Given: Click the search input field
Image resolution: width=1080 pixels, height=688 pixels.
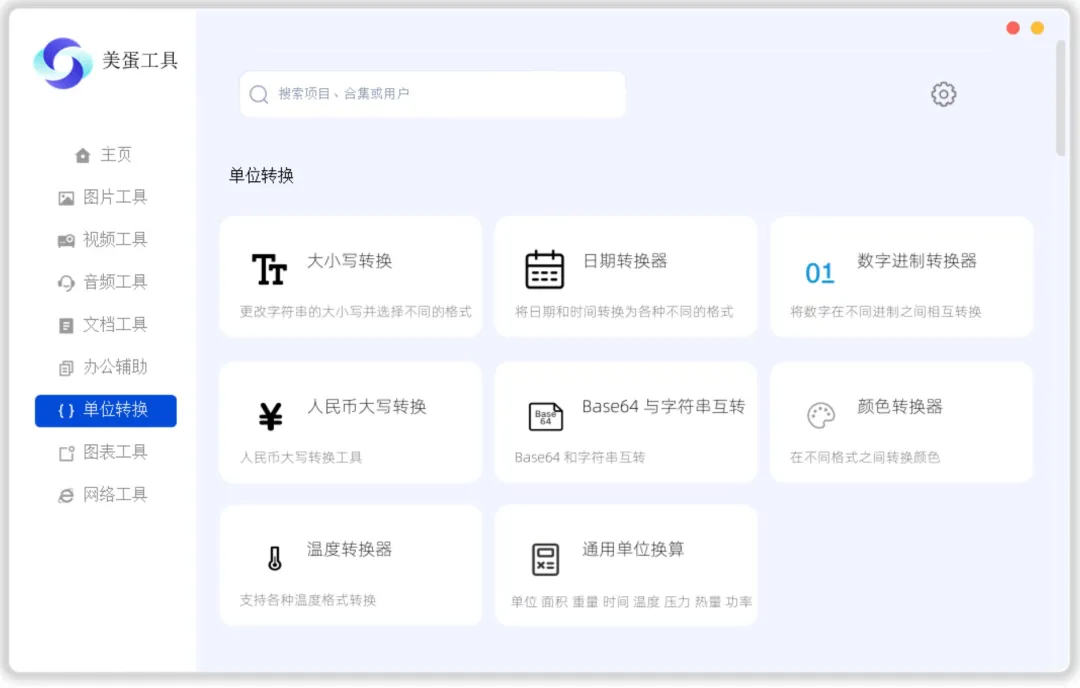Looking at the screenshot, I should pos(432,94).
